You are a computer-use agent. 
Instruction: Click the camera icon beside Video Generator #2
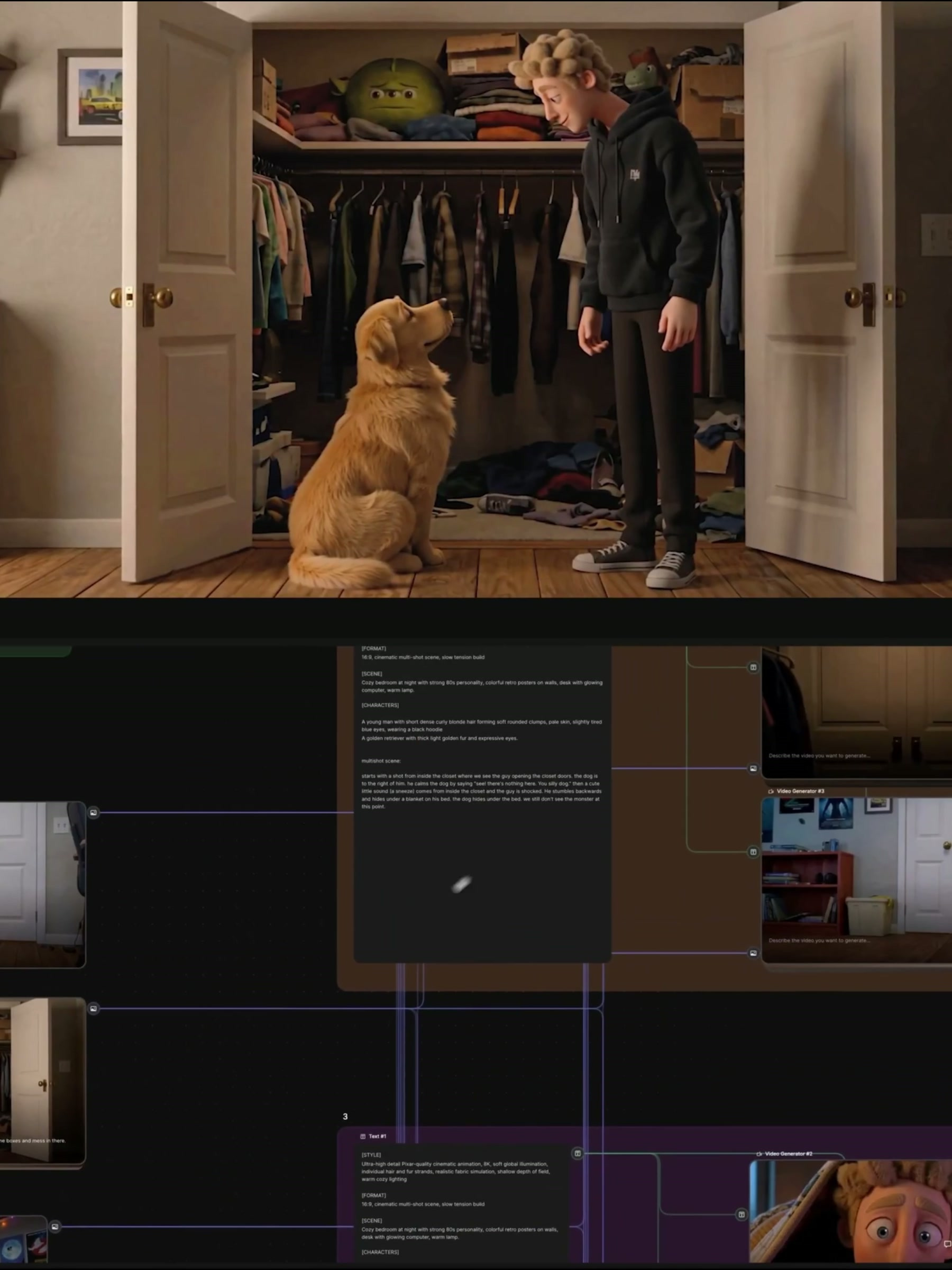[759, 1154]
